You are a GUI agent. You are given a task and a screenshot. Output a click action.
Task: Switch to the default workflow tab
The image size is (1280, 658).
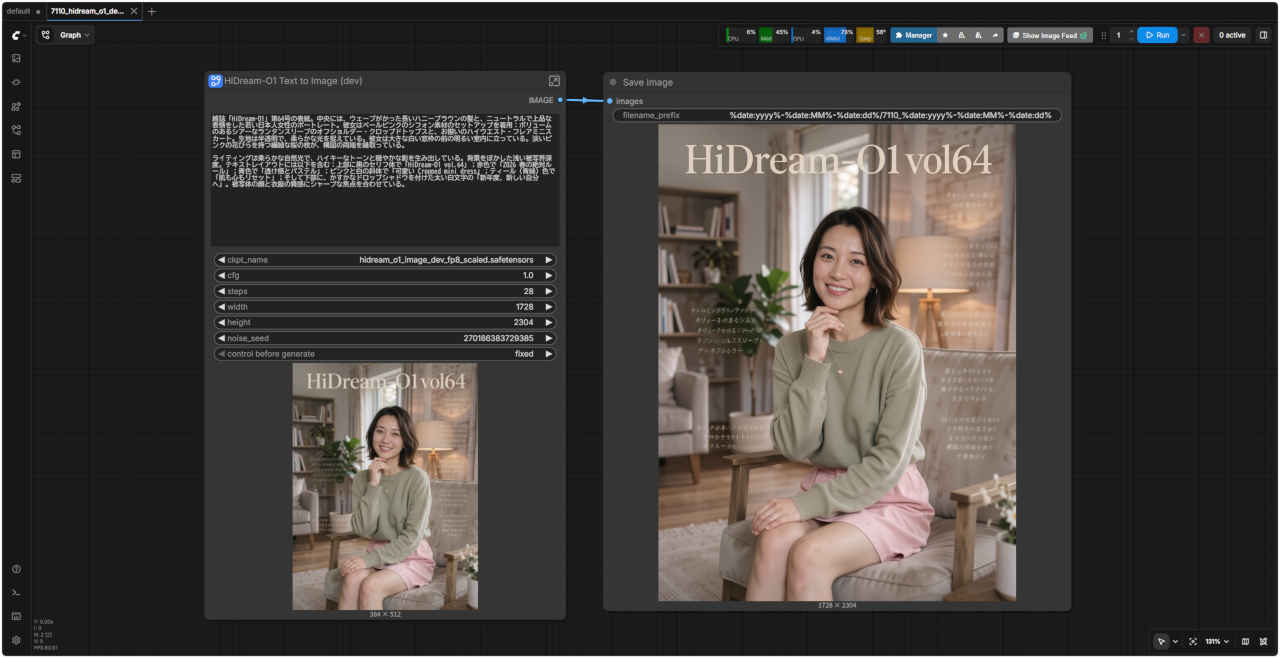18,11
